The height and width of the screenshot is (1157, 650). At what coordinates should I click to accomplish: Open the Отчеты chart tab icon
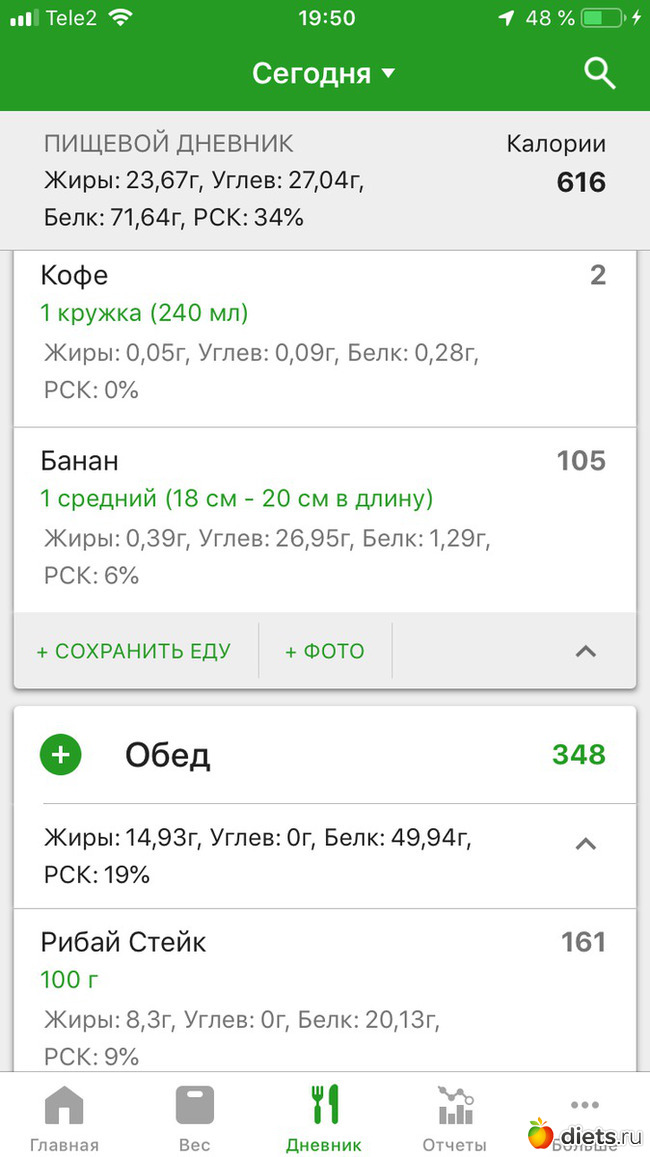tap(454, 1106)
